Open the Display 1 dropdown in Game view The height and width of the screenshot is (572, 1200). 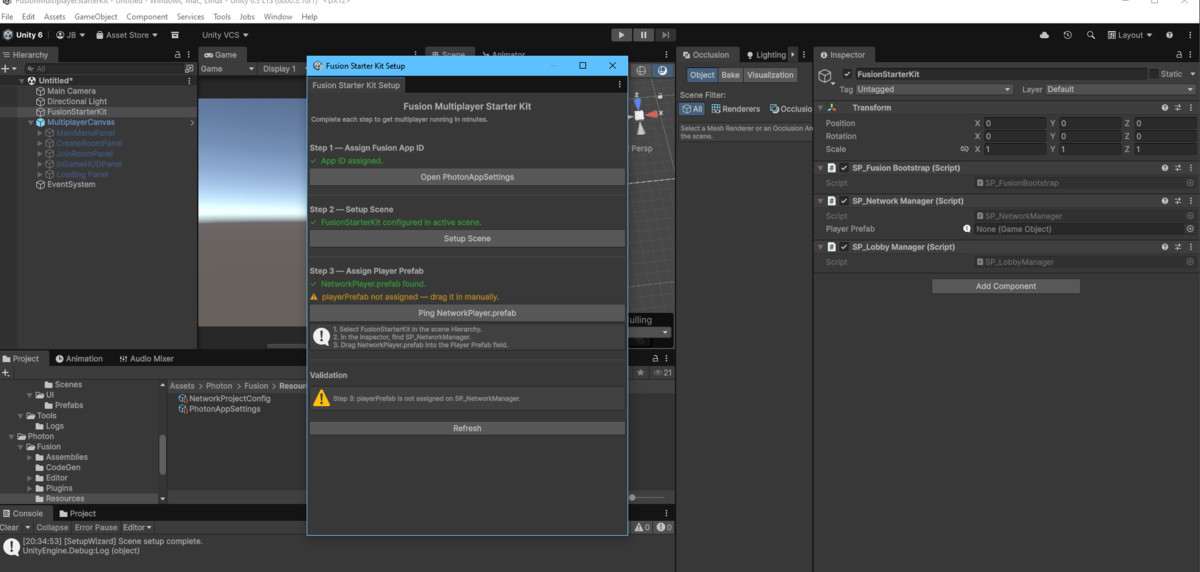(x=283, y=69)
